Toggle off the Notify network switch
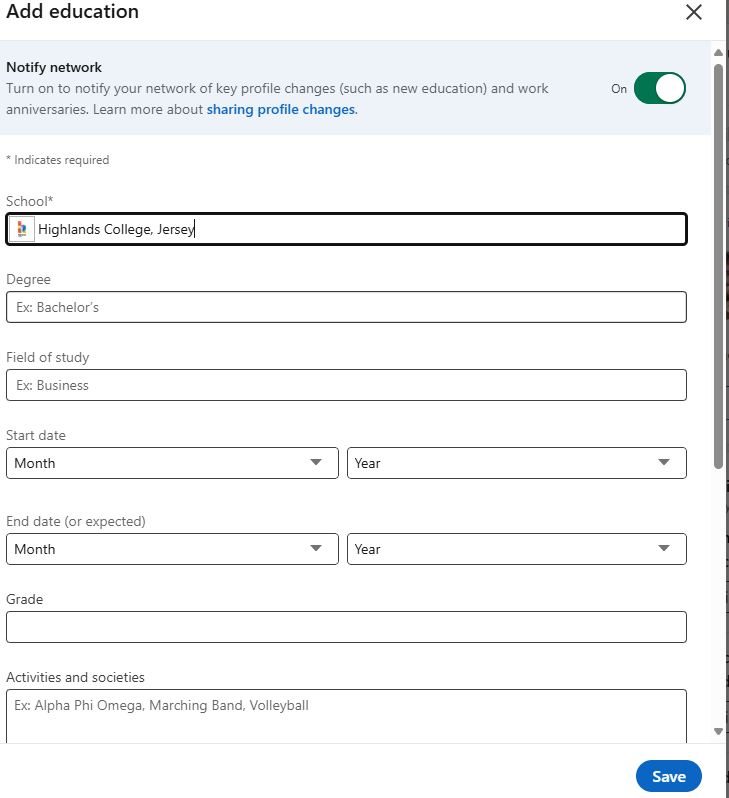The height and width of the screenshot is (798, 729). (x=659, y=88)
